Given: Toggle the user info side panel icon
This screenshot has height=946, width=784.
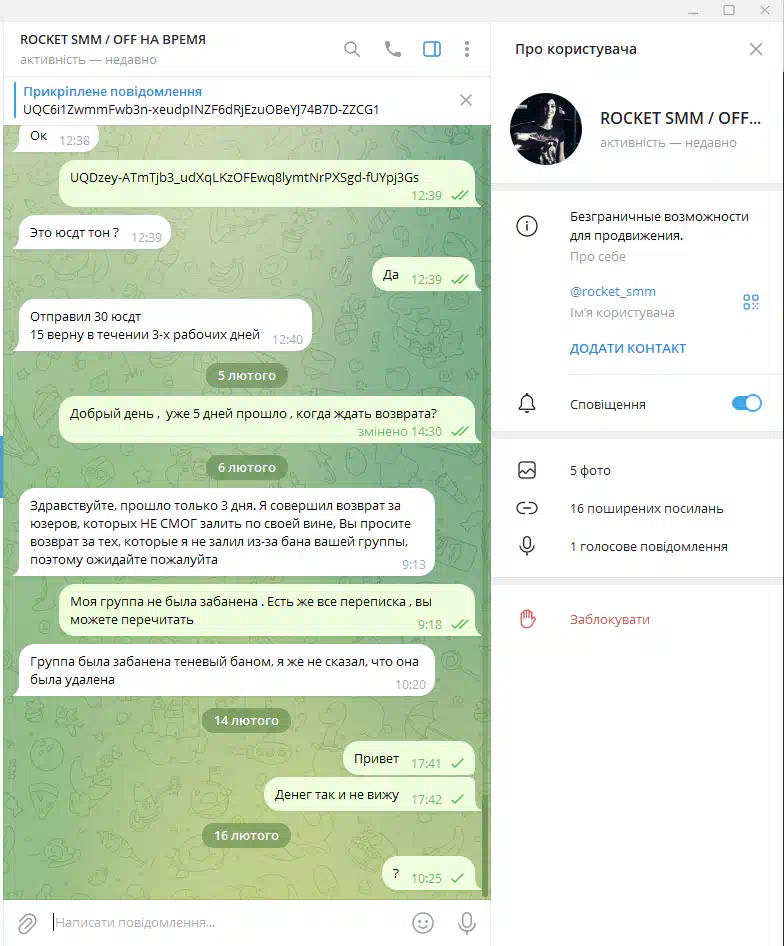Looking at the screenshot, I should pyautogui.click(x=432, y=49).
